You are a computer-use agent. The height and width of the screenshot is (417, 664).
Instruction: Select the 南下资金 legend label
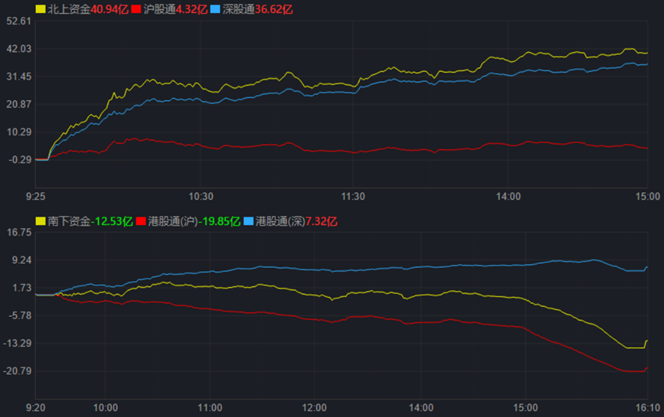[68, 220]
